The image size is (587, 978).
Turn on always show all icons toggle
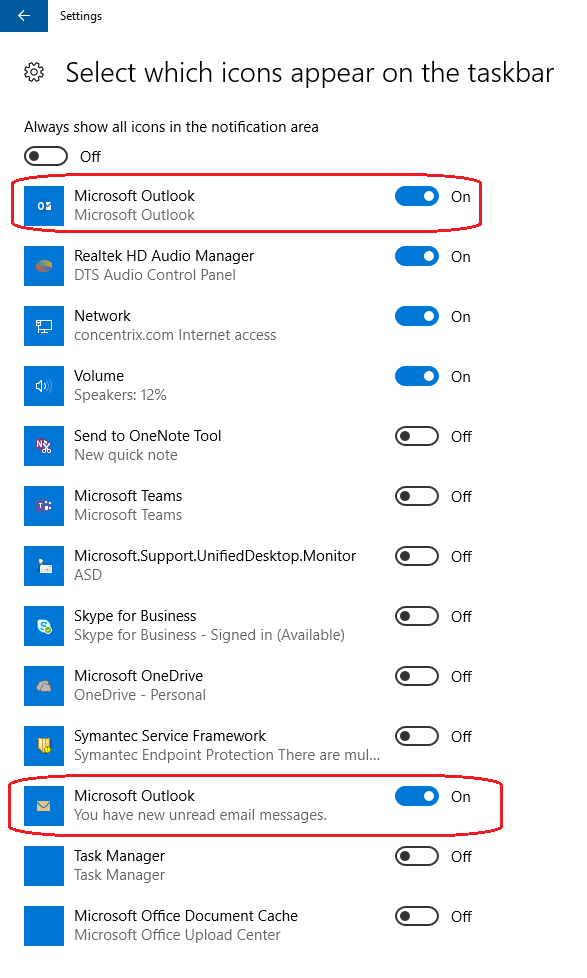pos(46,156)
